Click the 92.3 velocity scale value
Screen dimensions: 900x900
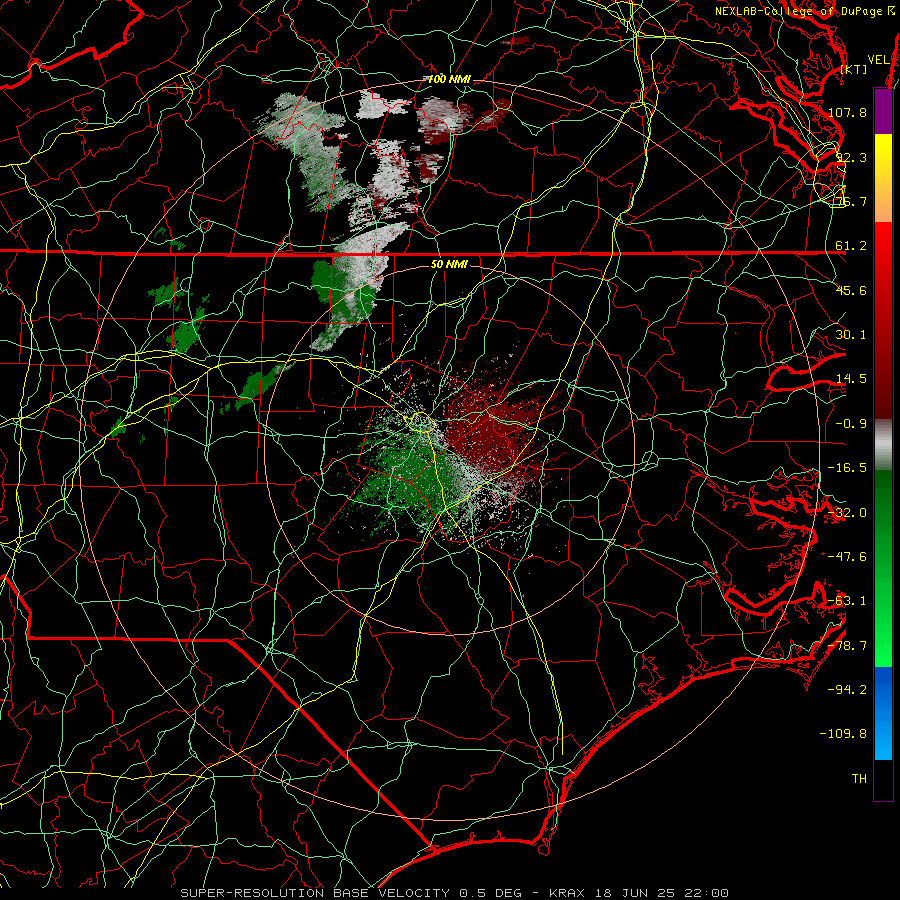click(851, 157)
